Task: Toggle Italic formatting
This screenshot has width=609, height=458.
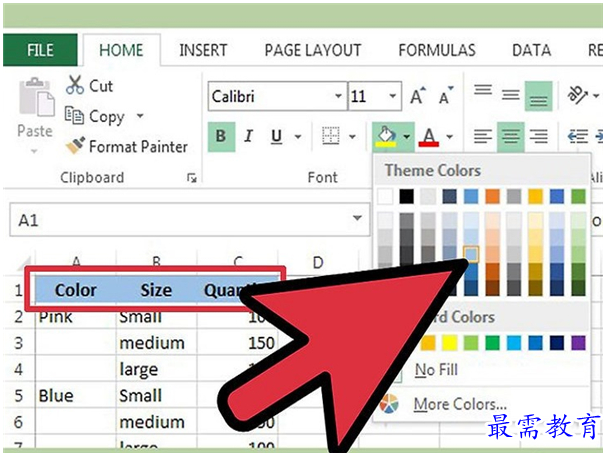Action: (249, 136)
